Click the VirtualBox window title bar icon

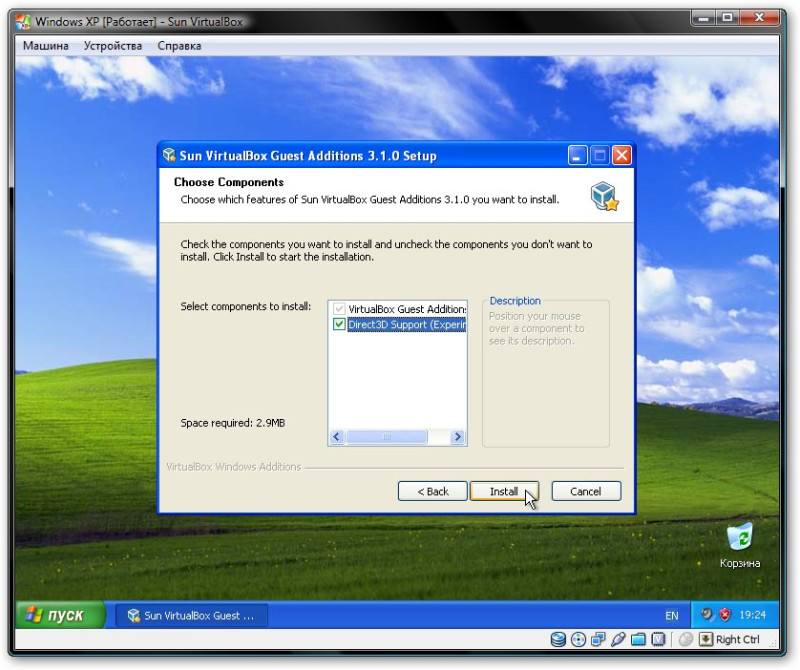click(23, 21)
